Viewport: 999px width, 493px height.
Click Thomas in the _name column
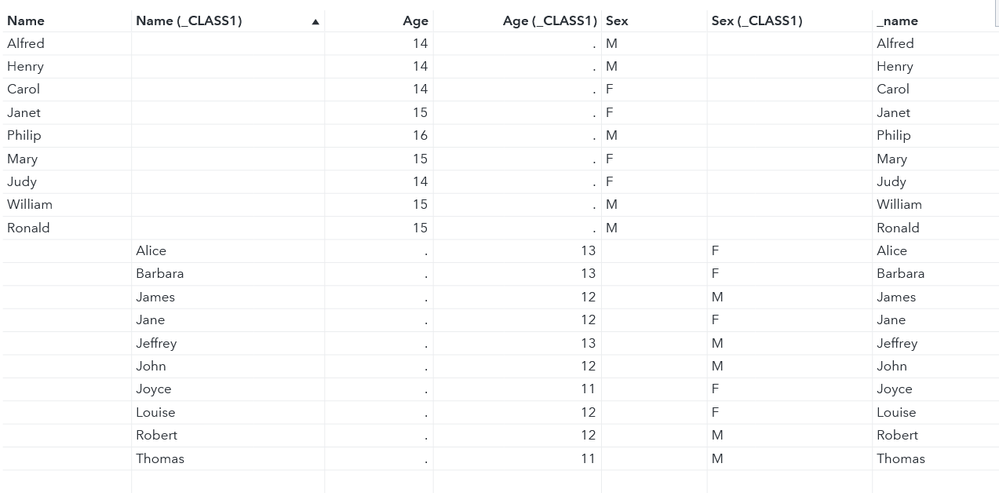click(901, 459)
